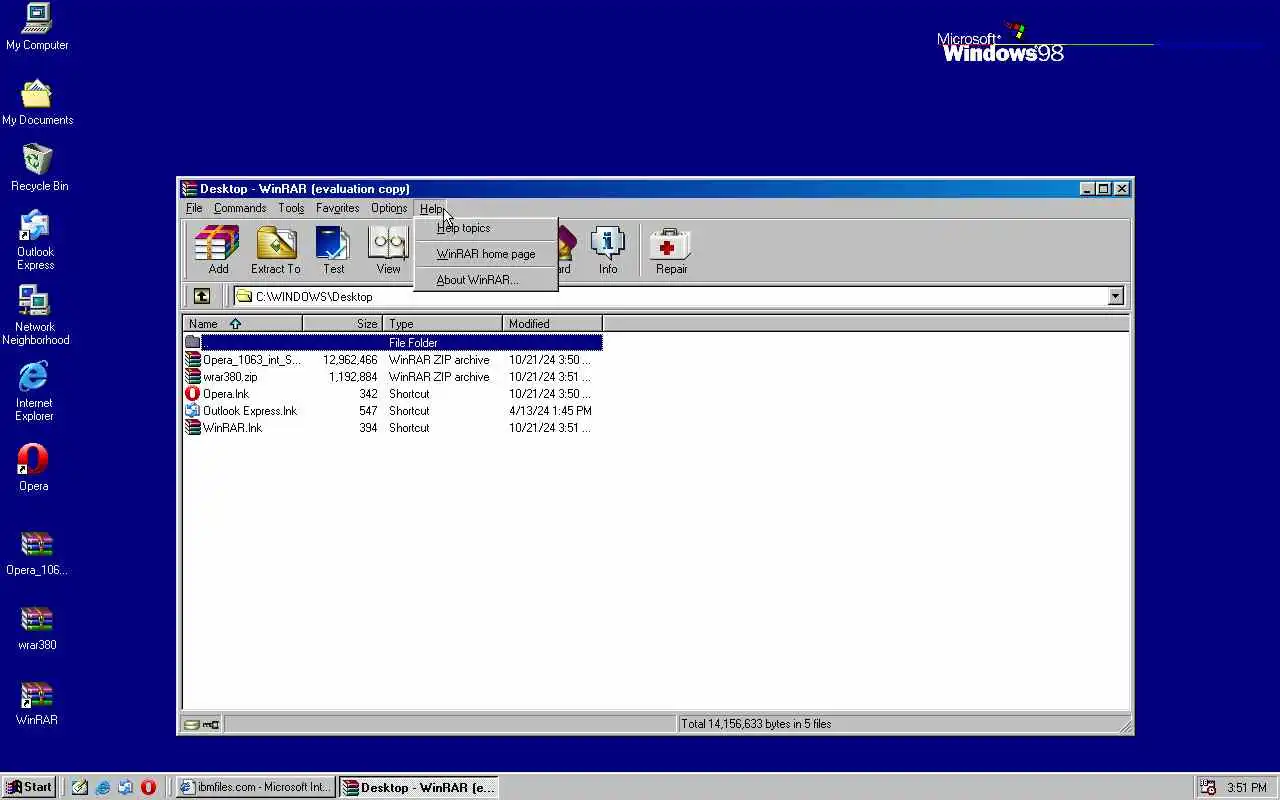Open the File menu
Screen dimensions: 1280x800
[x=194, y=208]
